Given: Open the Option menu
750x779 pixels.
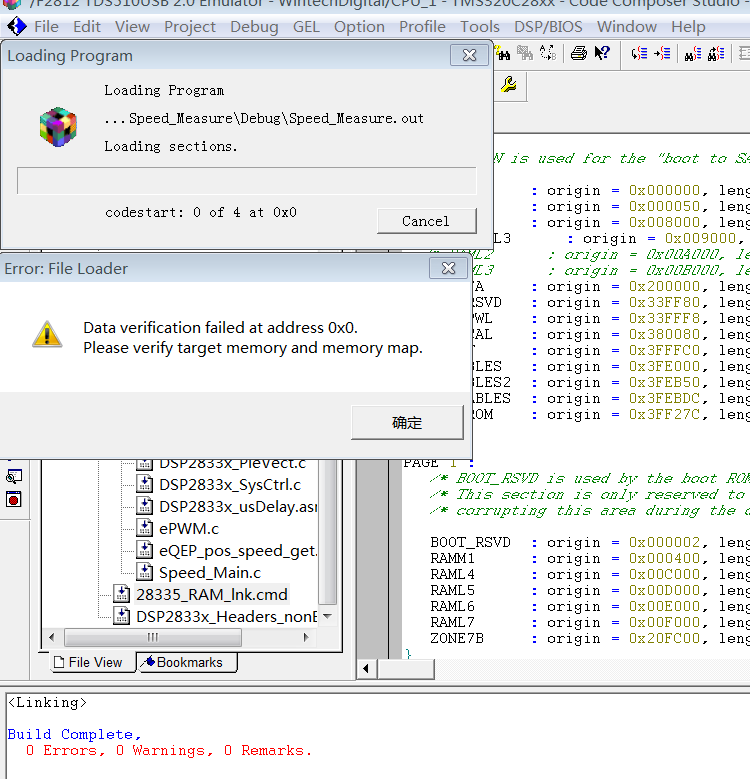Looking at the screenshot, I should pyautogui.click(x=359, y=26).
